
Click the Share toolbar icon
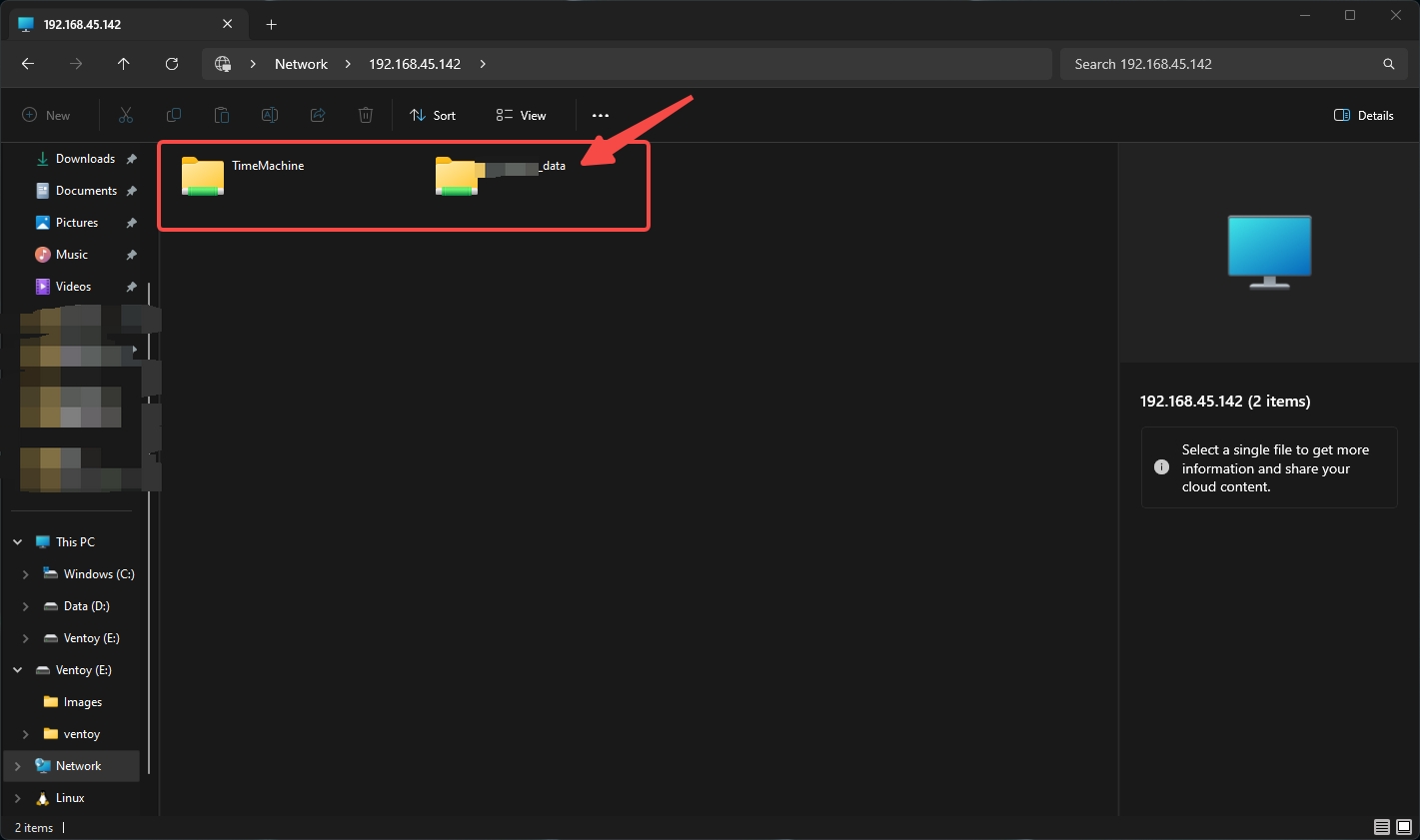pos(318,116)
